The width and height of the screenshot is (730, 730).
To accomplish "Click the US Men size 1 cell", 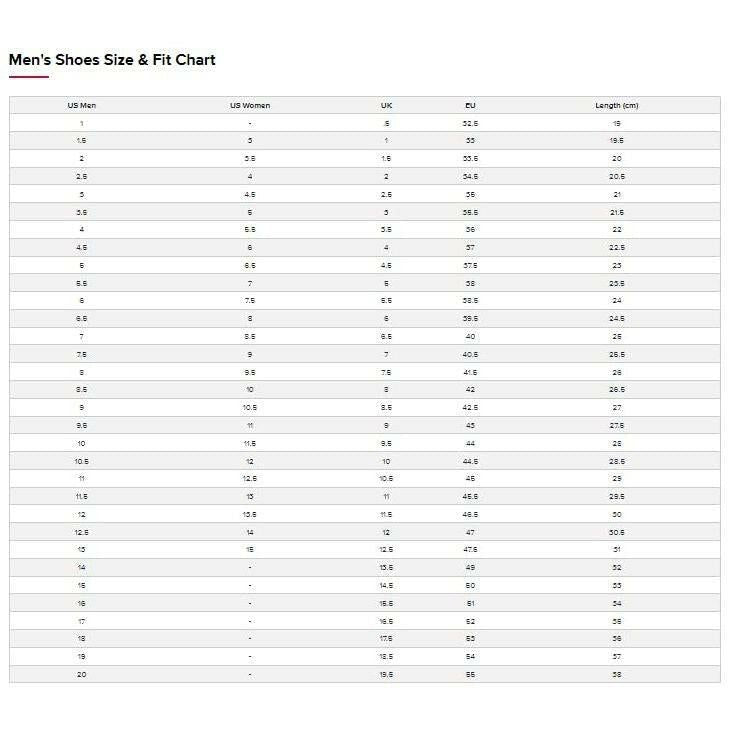I will [82, 123].
